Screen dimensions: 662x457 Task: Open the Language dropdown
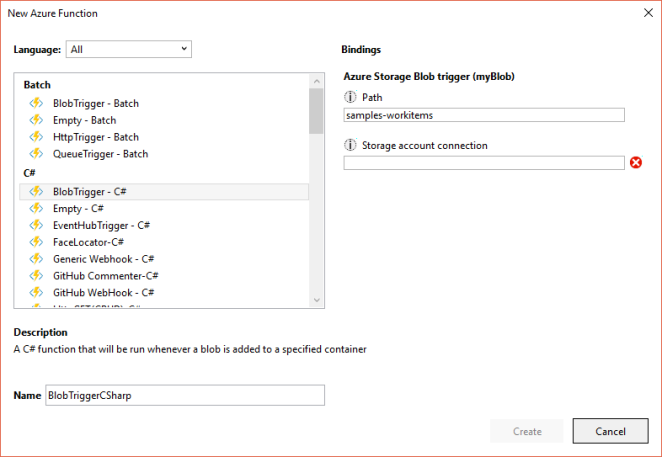[128, 49]
